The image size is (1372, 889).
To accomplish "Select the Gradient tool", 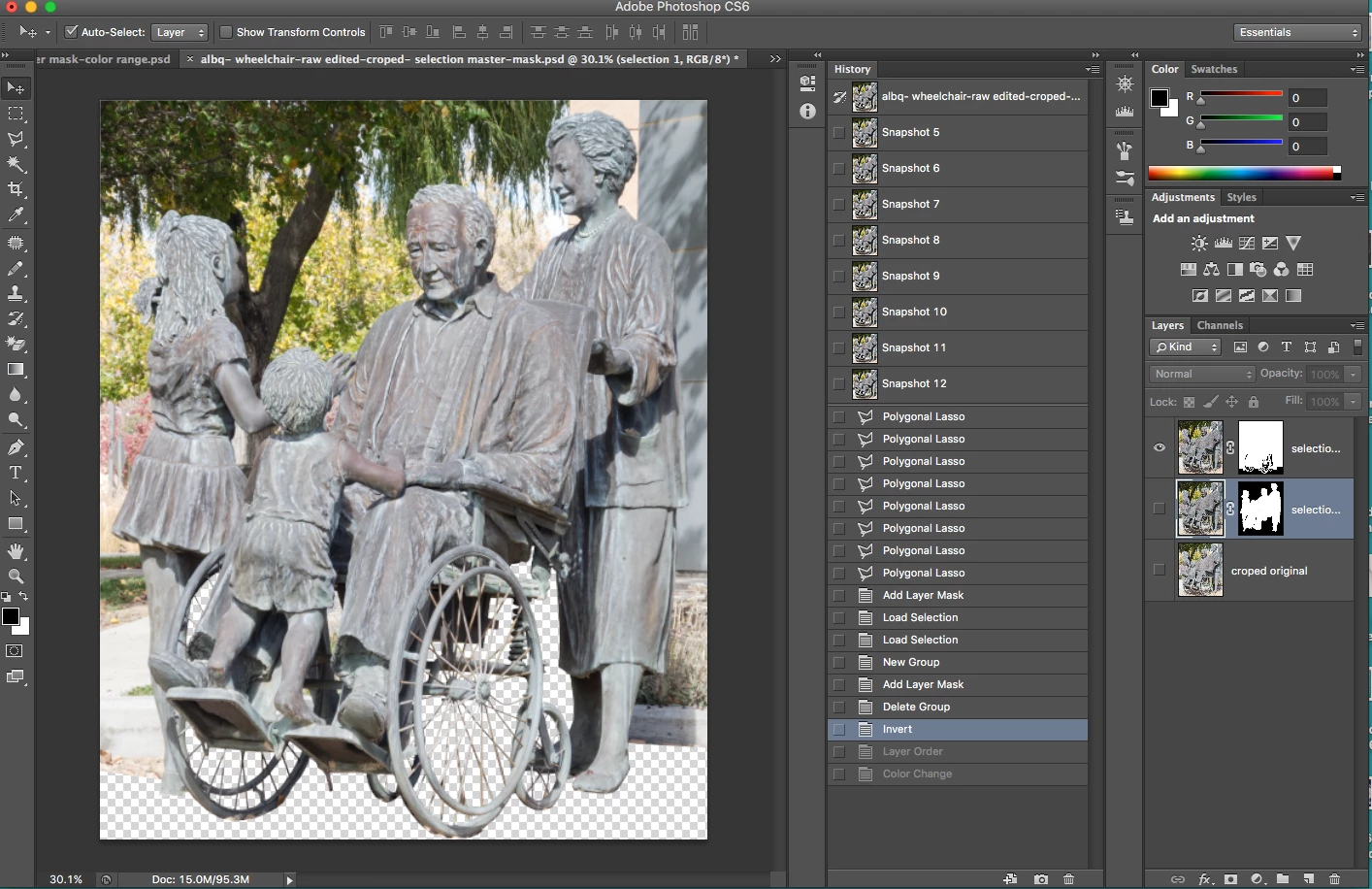I will click(16, 369).
